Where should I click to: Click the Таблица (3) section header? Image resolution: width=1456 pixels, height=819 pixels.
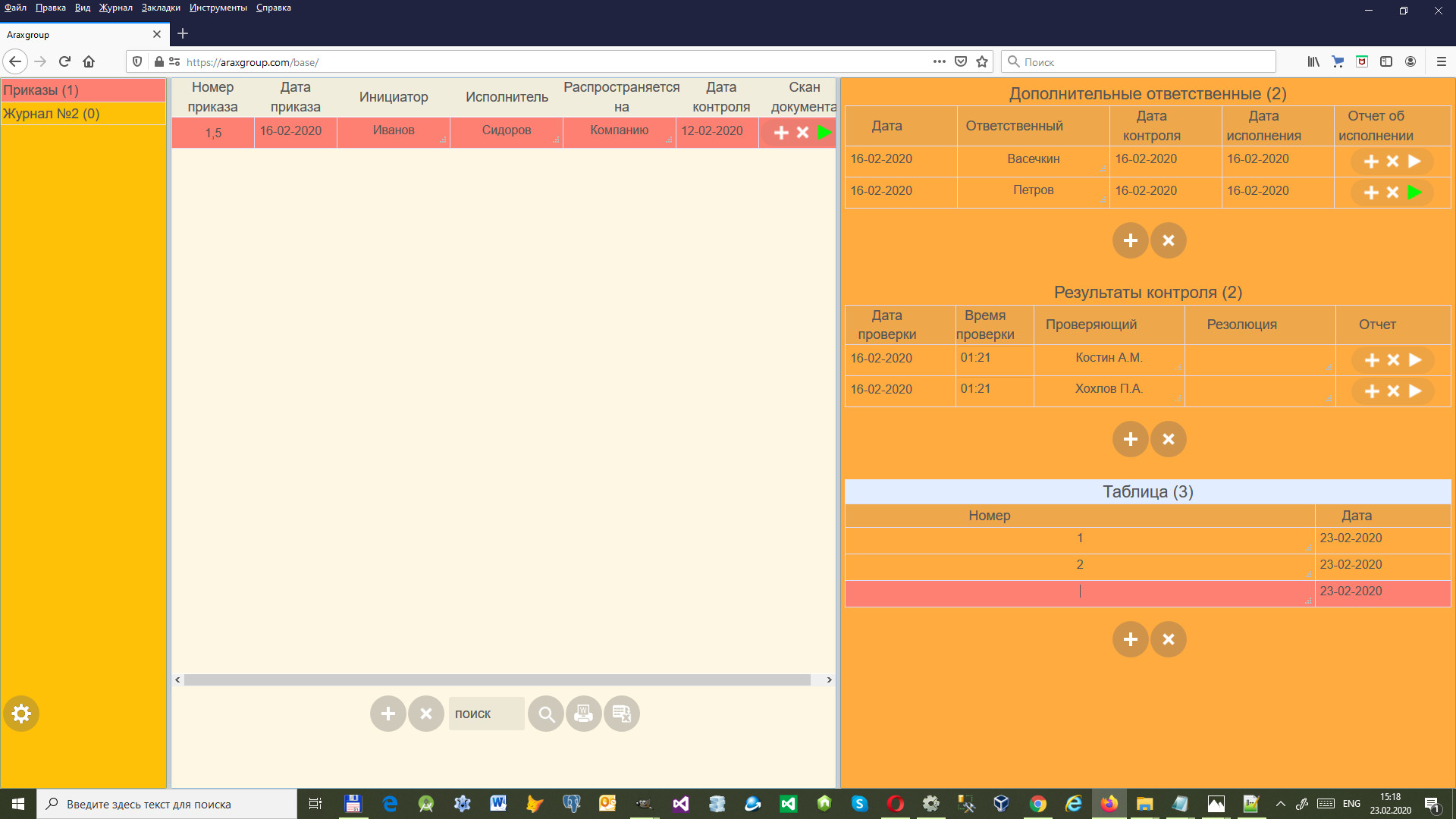tap(1147, 491)
